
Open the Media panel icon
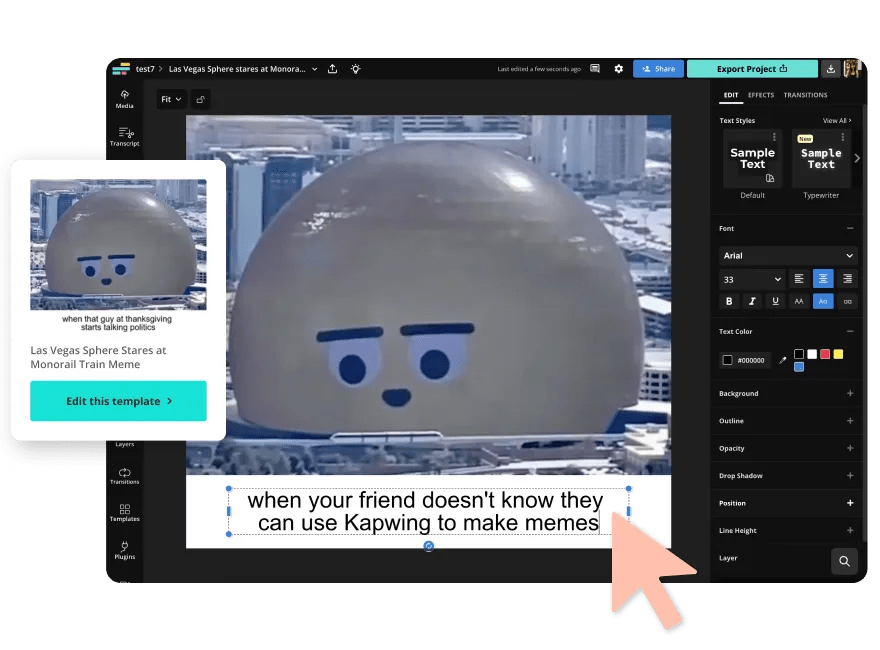point(125,99)
